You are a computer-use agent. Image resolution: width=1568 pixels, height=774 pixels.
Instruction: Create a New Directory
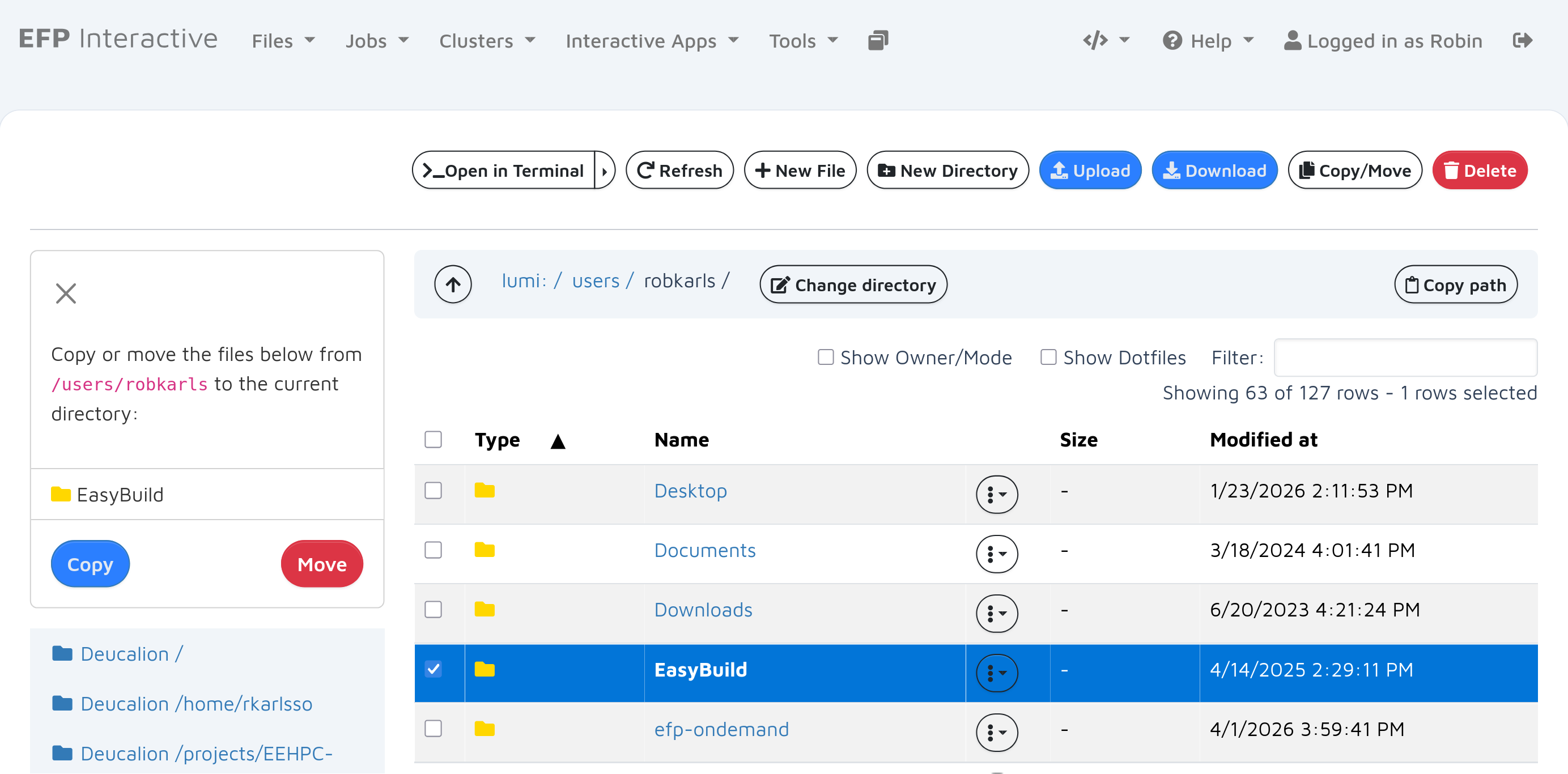coord(947,171)
